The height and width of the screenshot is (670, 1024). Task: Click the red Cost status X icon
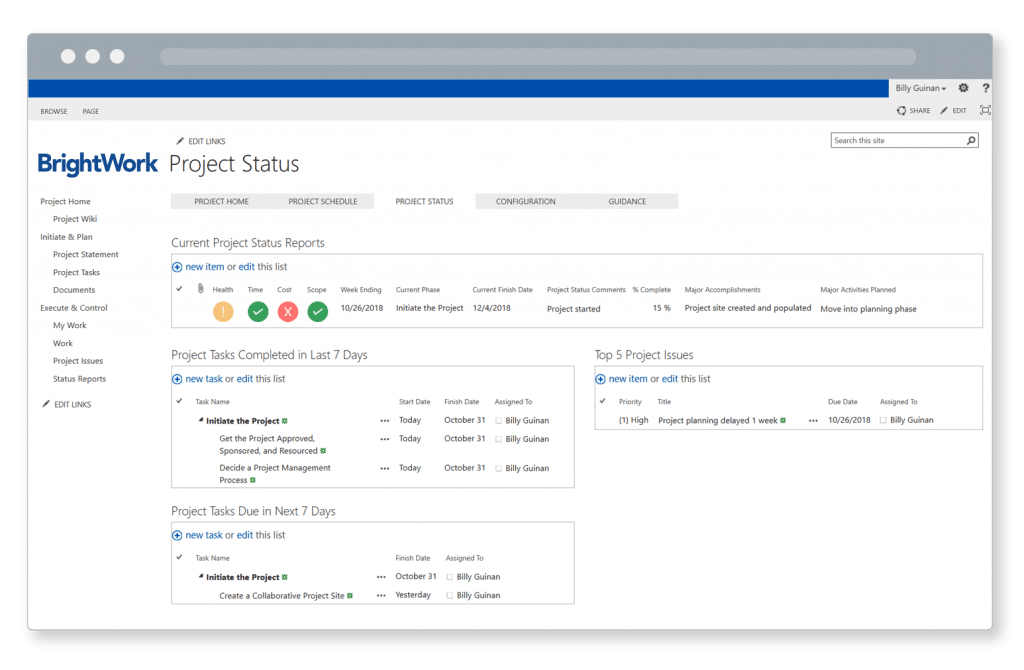coord(288,311)
